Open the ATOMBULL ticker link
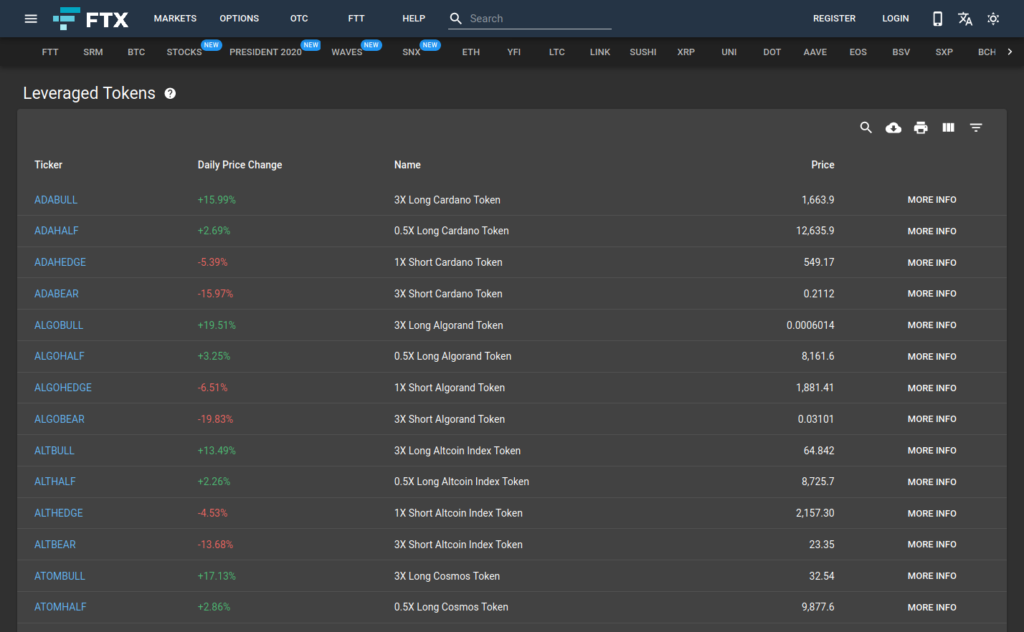 tap(59, 576)
